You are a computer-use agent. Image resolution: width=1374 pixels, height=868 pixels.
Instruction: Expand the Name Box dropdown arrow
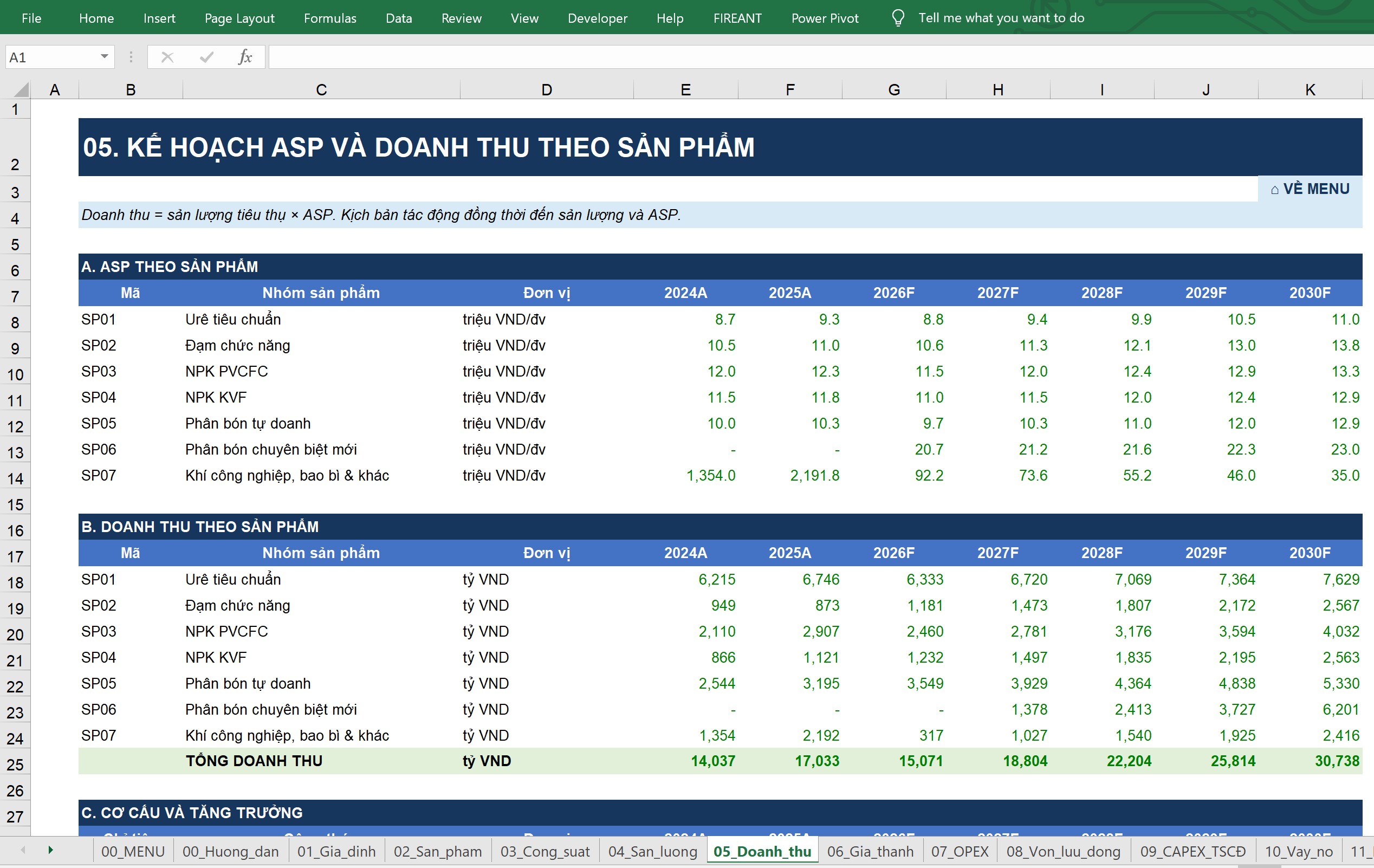(x=105, y=56)
